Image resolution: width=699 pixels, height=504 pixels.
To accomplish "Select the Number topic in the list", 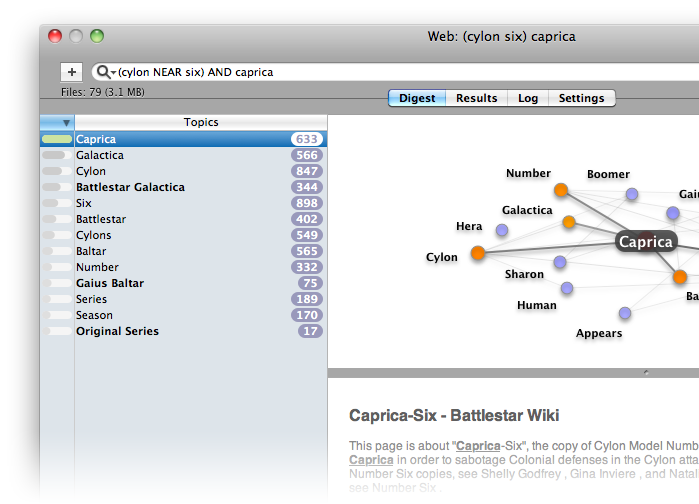I will [183, 267].
